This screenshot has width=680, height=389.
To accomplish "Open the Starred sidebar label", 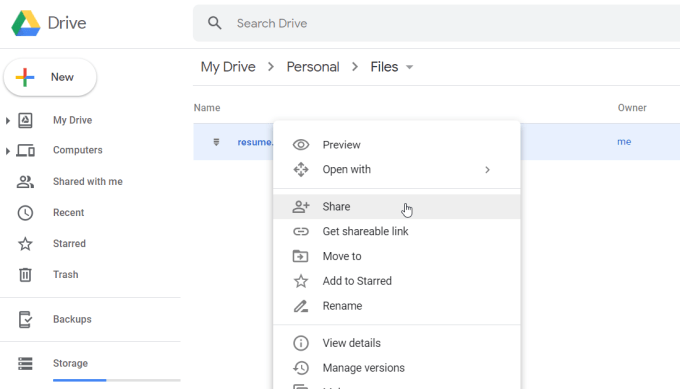I will pos(69,244).
